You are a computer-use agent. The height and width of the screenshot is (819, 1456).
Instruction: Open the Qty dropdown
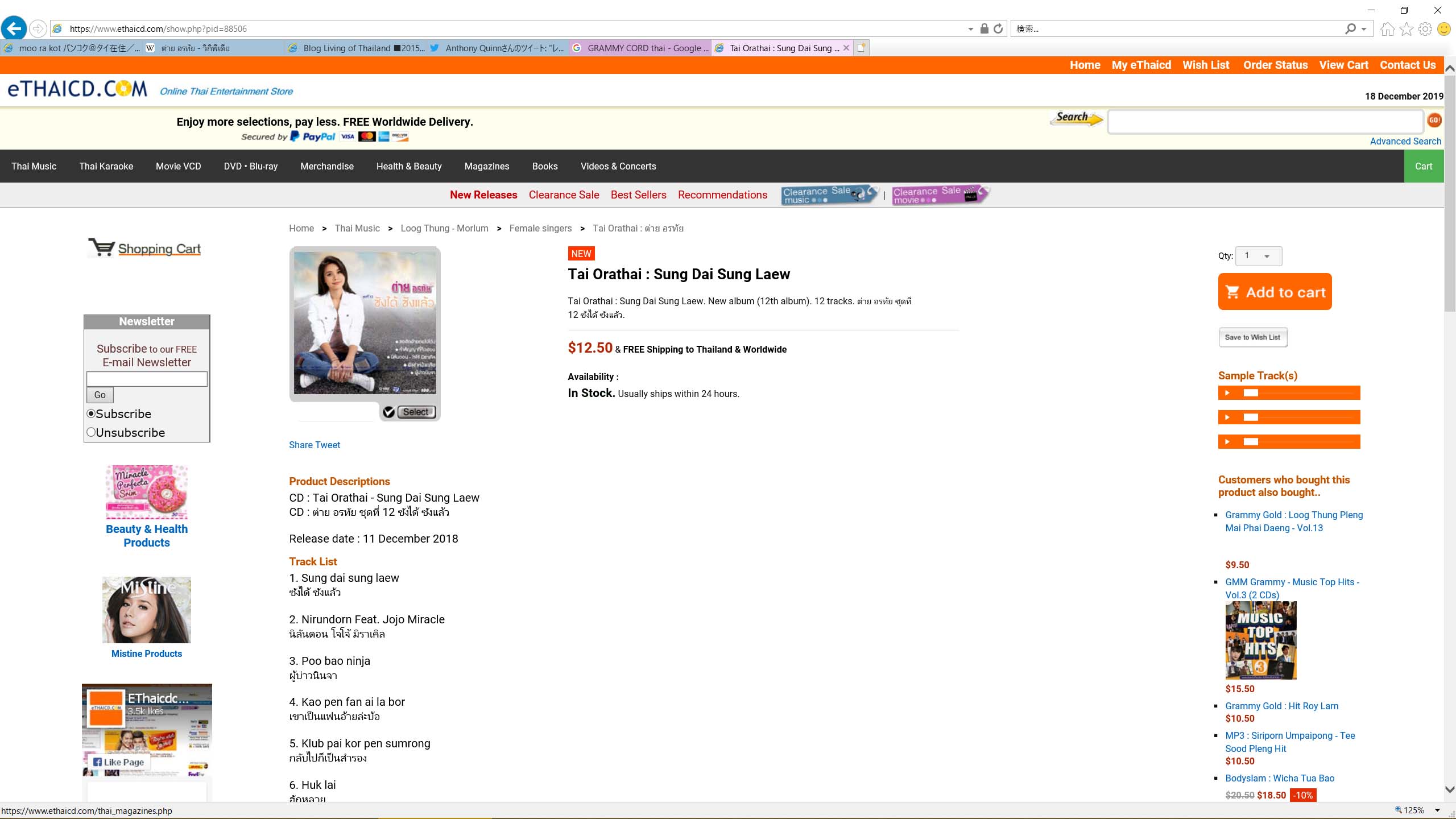[x=1259, y=256]
